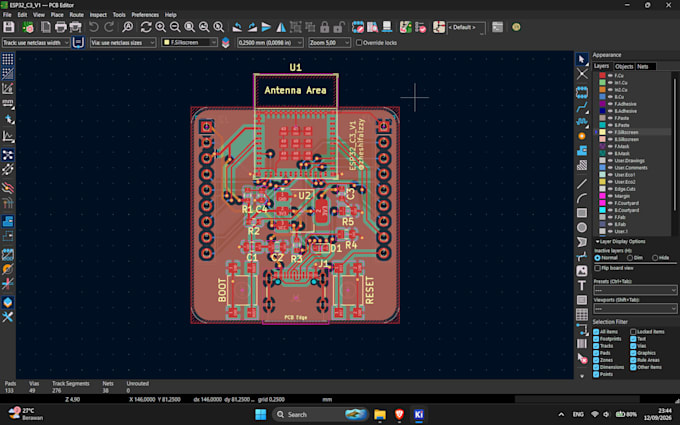680x425 pixels.
Task: Open the Find tool magnifier
Action: coord(128,27)
